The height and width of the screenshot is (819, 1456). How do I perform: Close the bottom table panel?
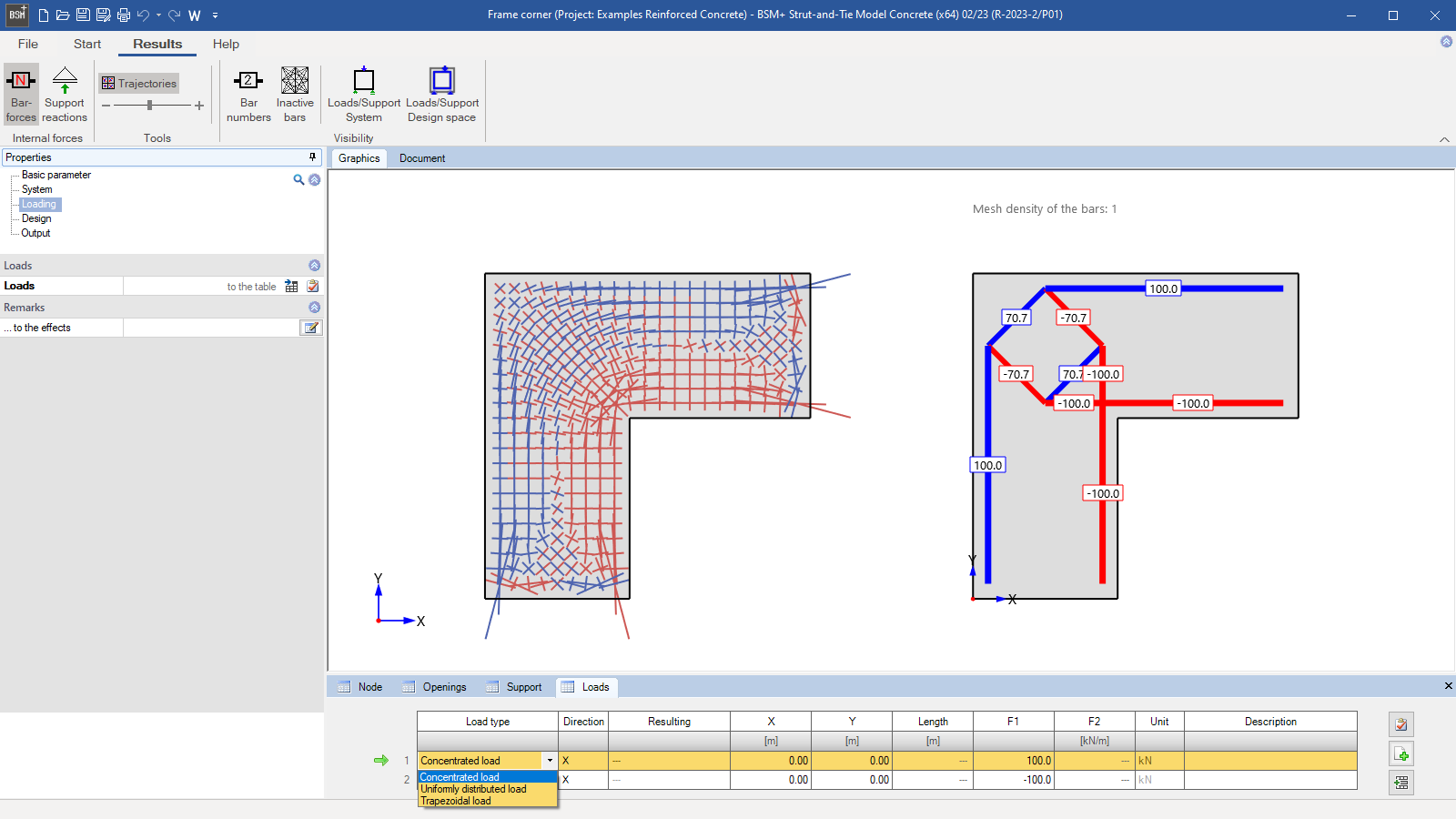point(1449,686)
